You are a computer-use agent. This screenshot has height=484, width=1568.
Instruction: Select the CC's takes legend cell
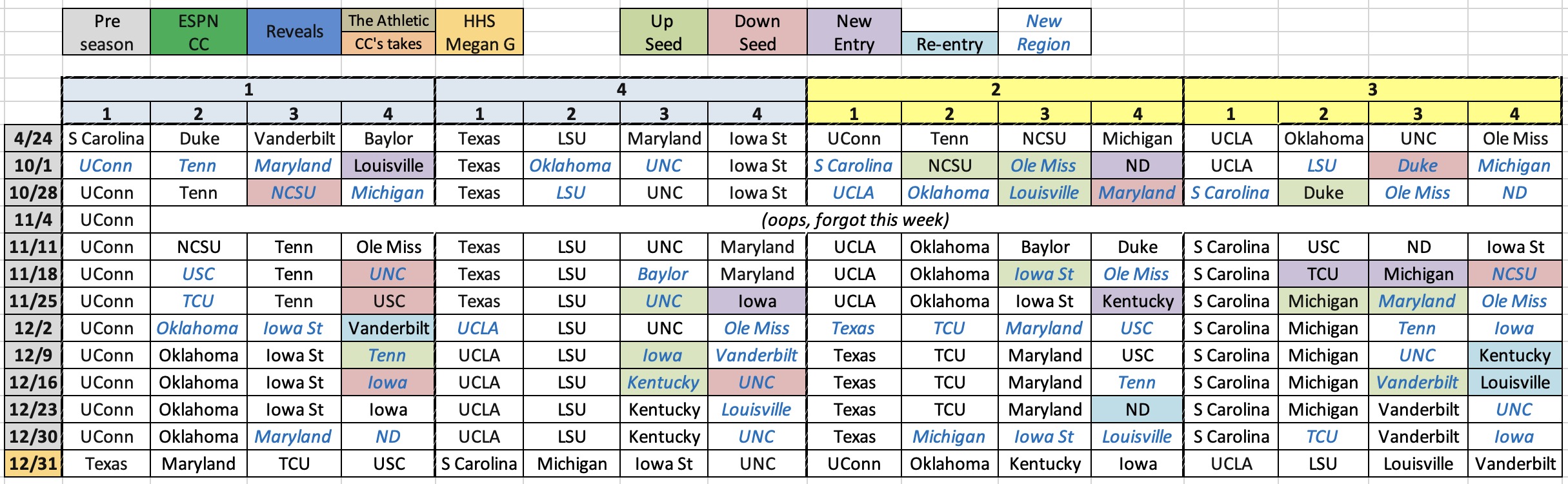[x=388, y=44]
